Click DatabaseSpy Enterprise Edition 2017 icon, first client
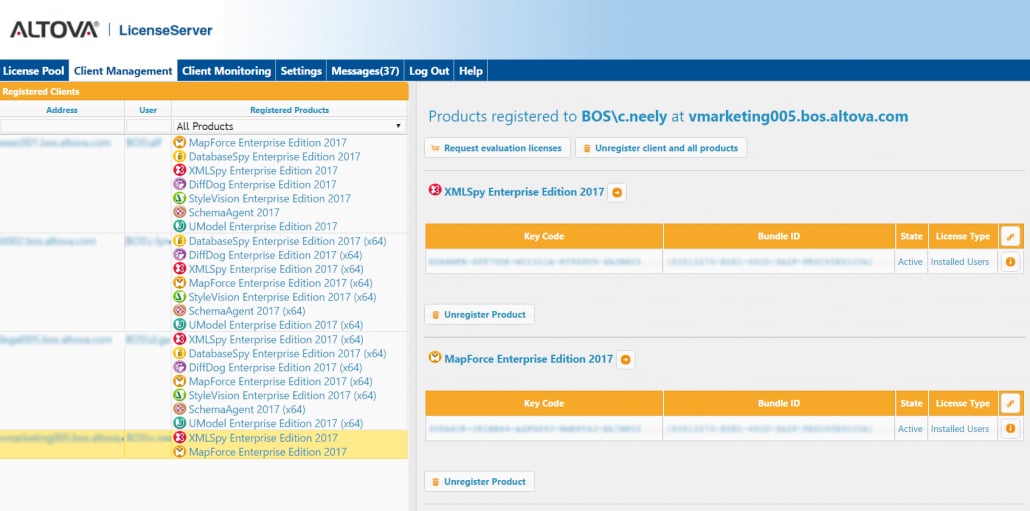Screen dimensions: 1030x511 coord(179,156)
